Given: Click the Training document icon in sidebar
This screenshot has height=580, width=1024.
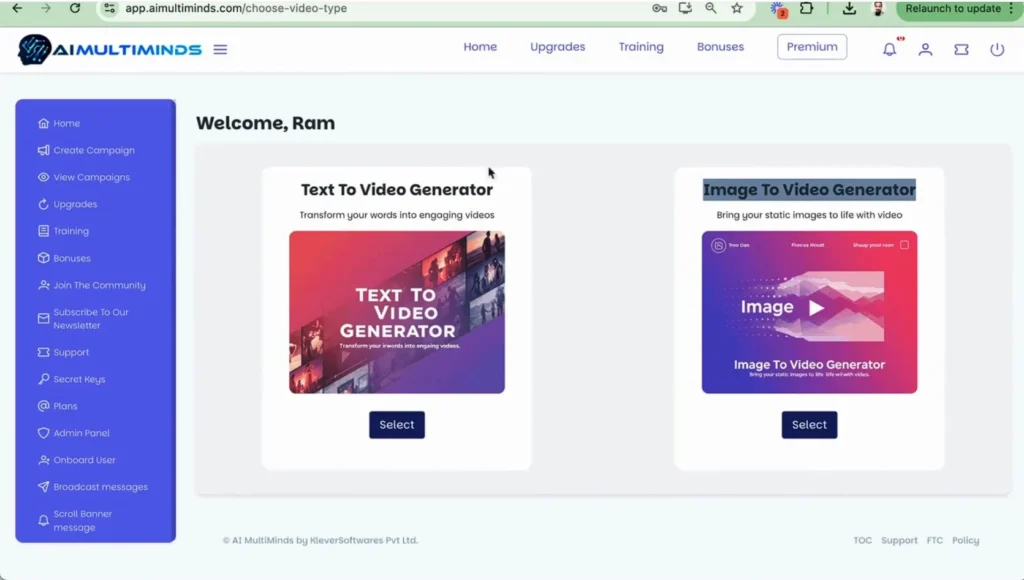Looking at the screenshot, I should coord(43,231).
